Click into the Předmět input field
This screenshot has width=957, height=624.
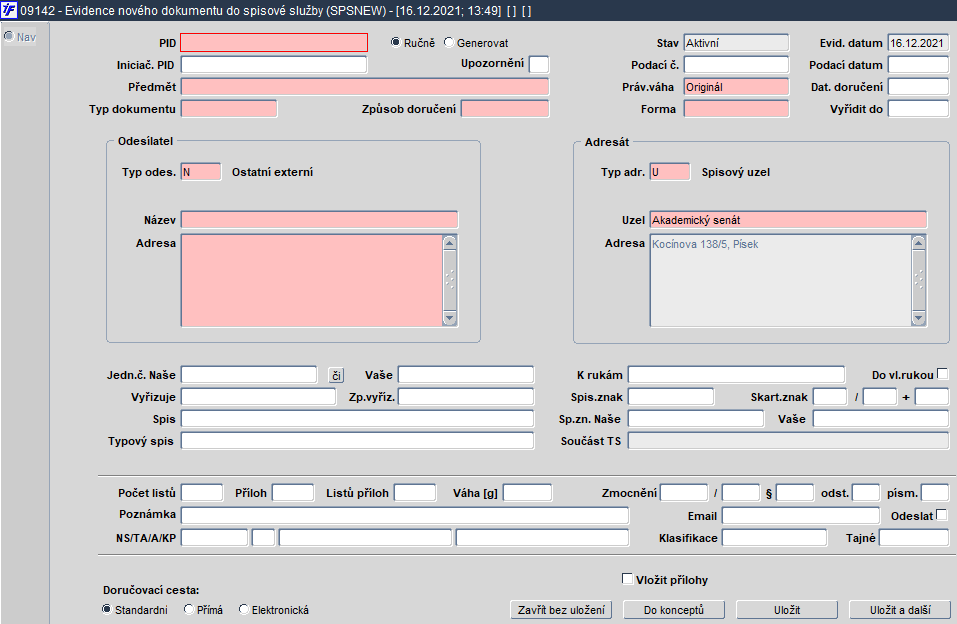pyautogui.click(x=365, y=87)
